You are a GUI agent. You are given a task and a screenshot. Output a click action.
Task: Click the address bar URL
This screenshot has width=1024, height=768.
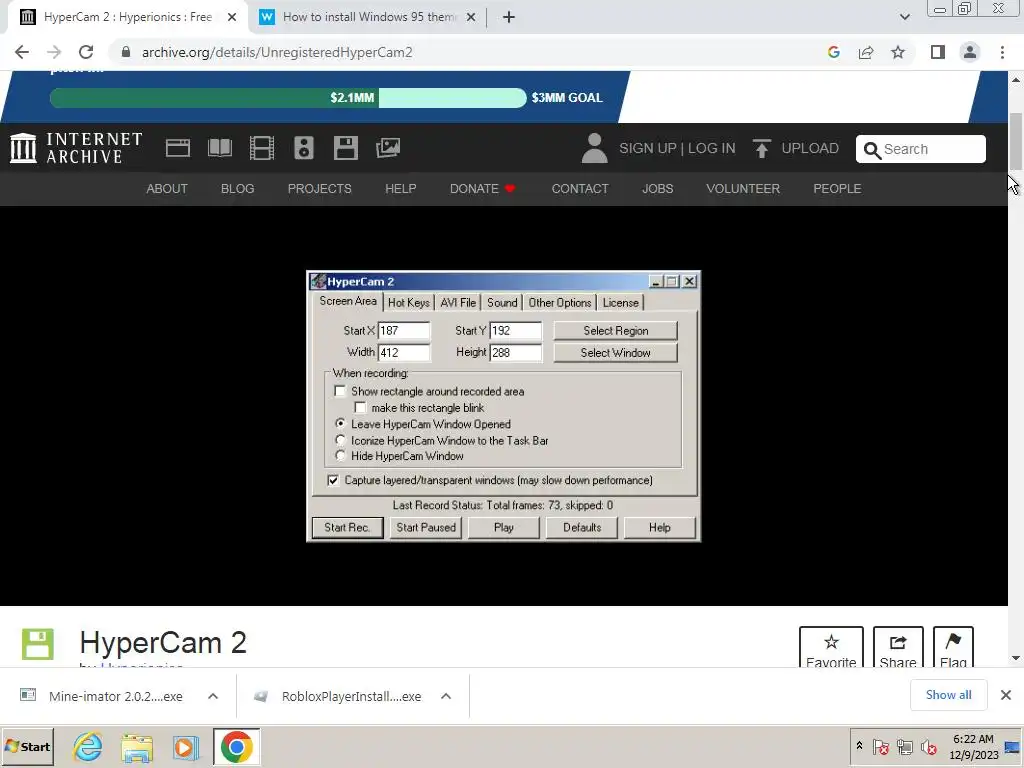click(x=277, y=52)
